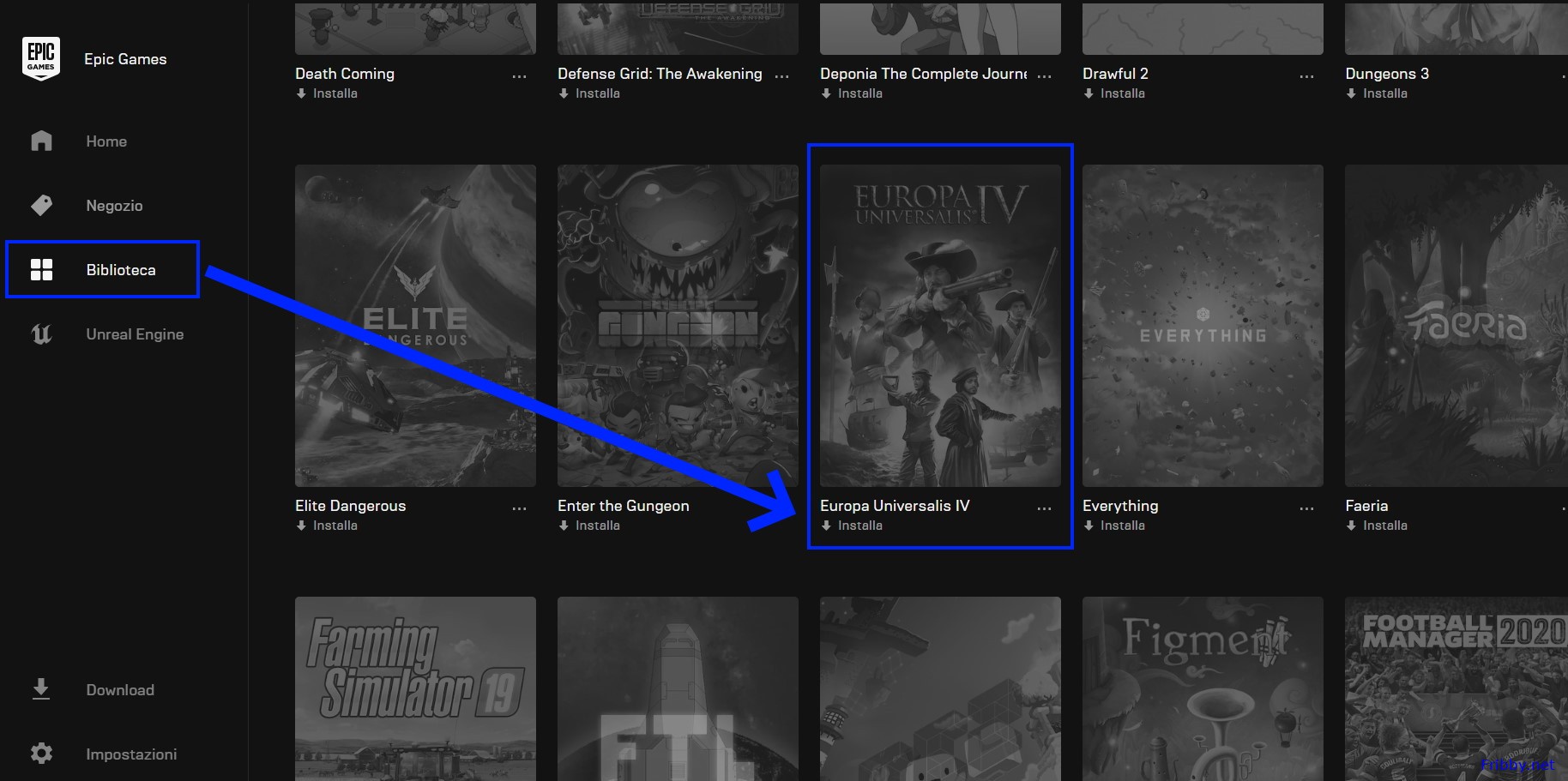Install Enter the Gungeon

click(x=597, y=526)
